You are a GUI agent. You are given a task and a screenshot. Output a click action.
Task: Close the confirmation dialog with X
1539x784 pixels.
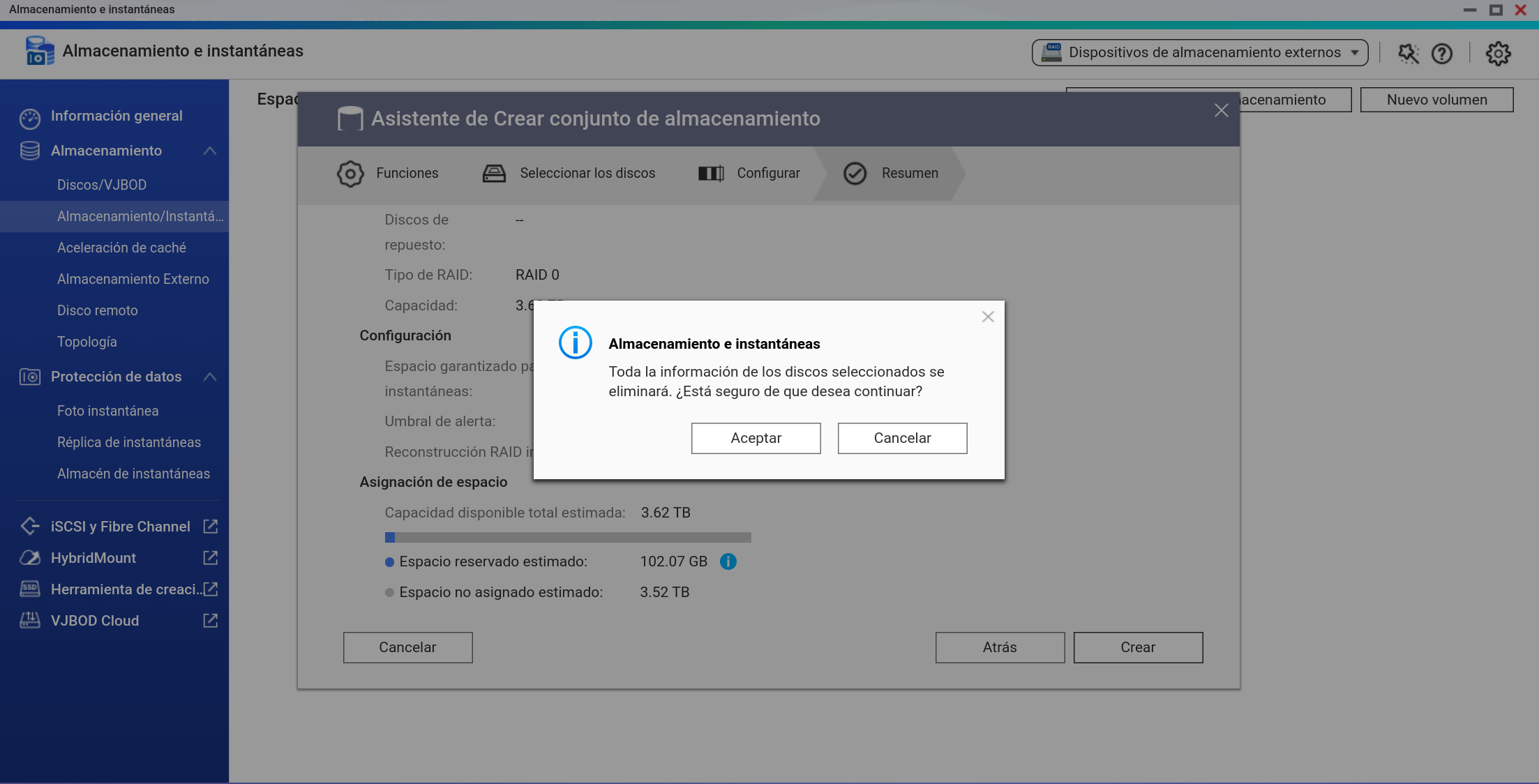point(988,317)
